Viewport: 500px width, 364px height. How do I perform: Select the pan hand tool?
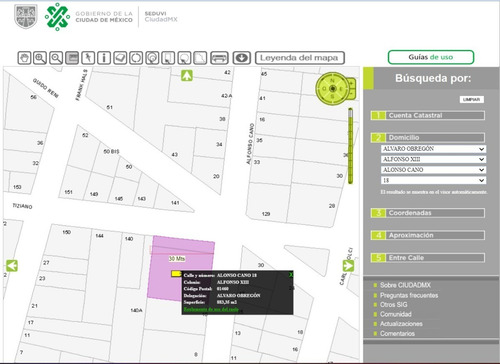pos(24,58)
